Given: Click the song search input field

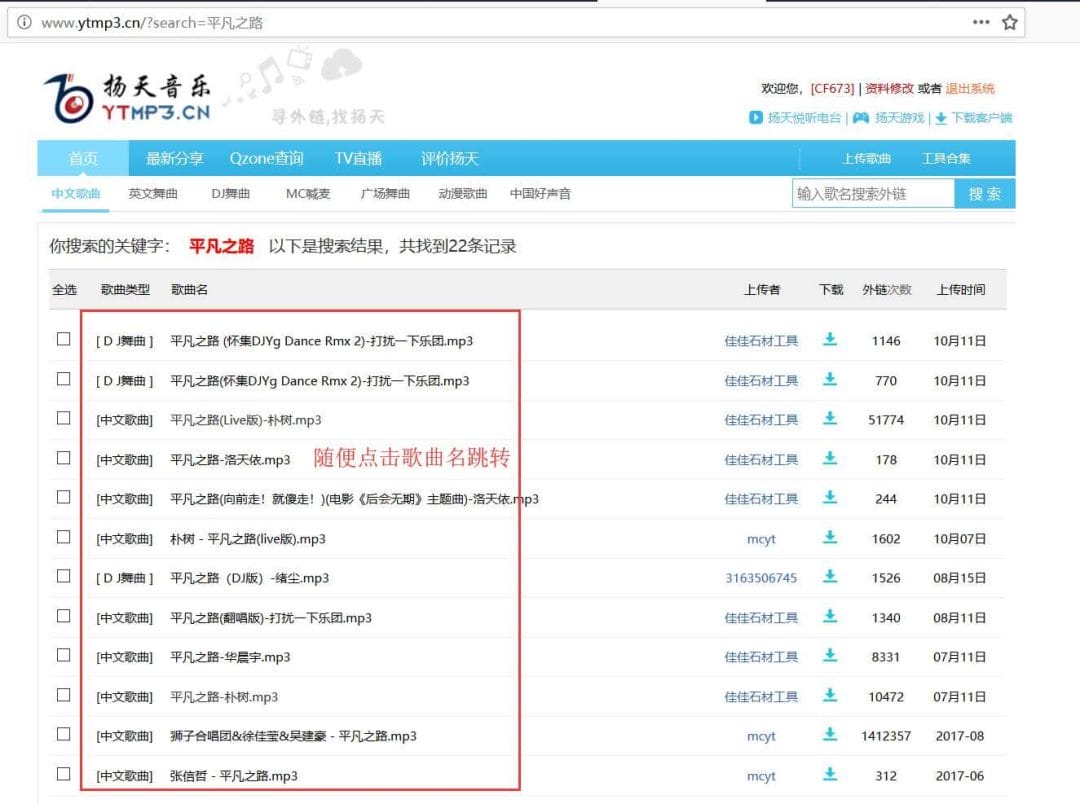Looking at the screenshot, I should tap(875, 194).
